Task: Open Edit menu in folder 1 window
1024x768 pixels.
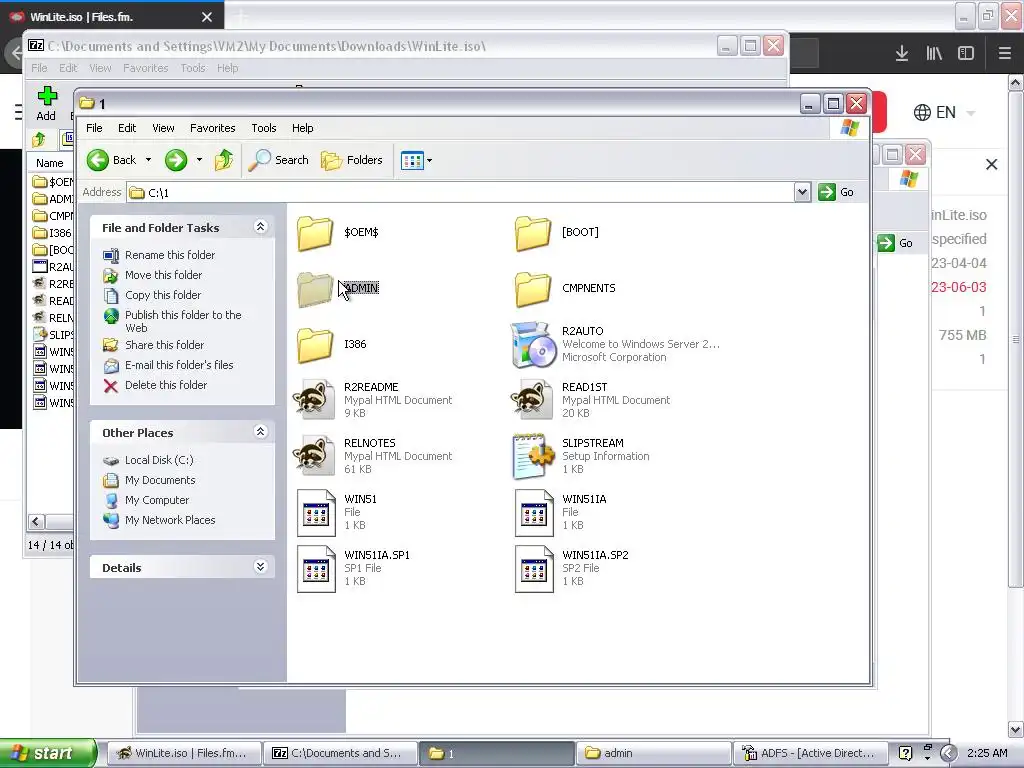Action: (x=127, y=128)
